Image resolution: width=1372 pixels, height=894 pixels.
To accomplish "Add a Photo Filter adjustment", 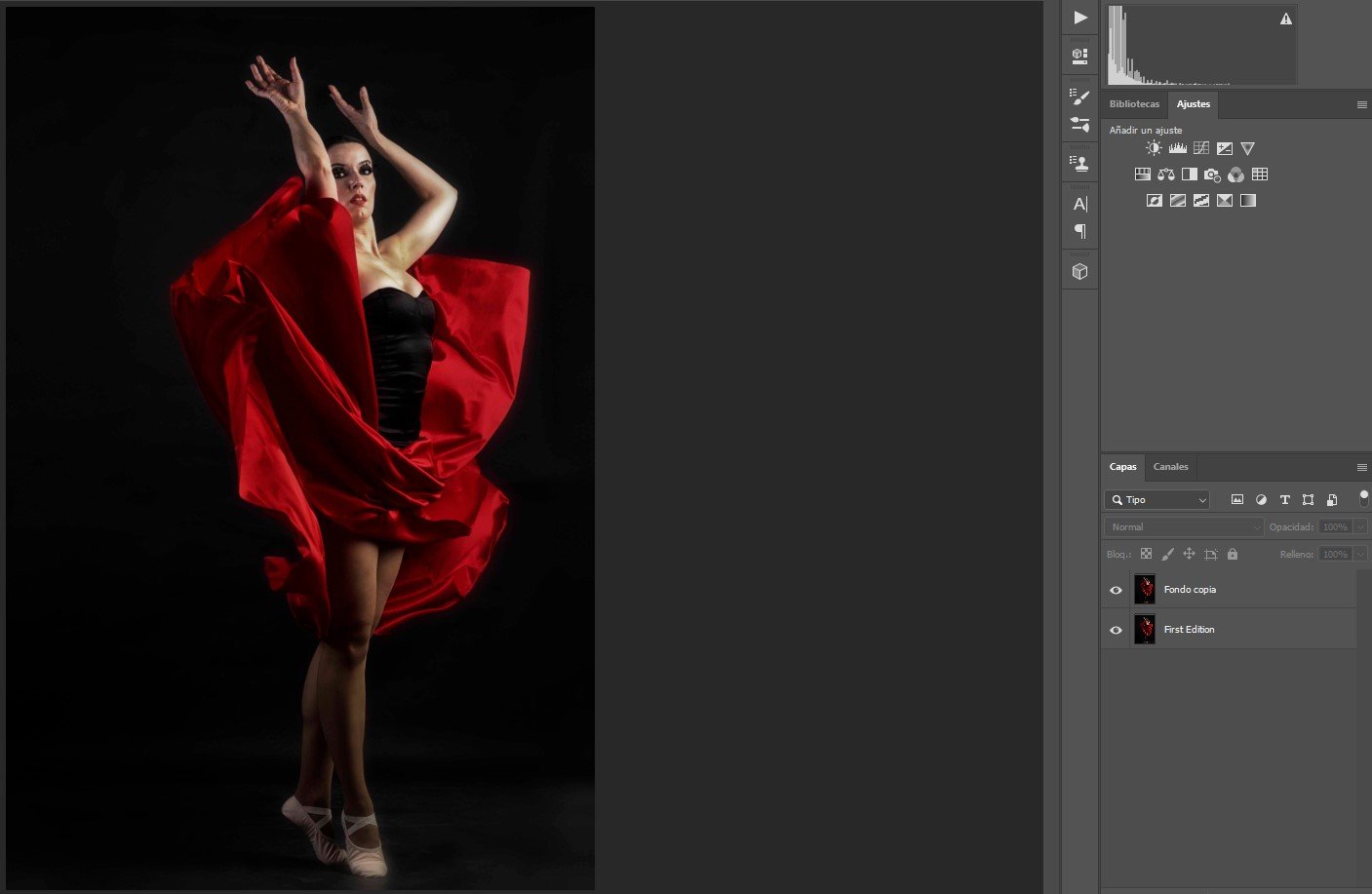I will click(x=1212, y=175).
